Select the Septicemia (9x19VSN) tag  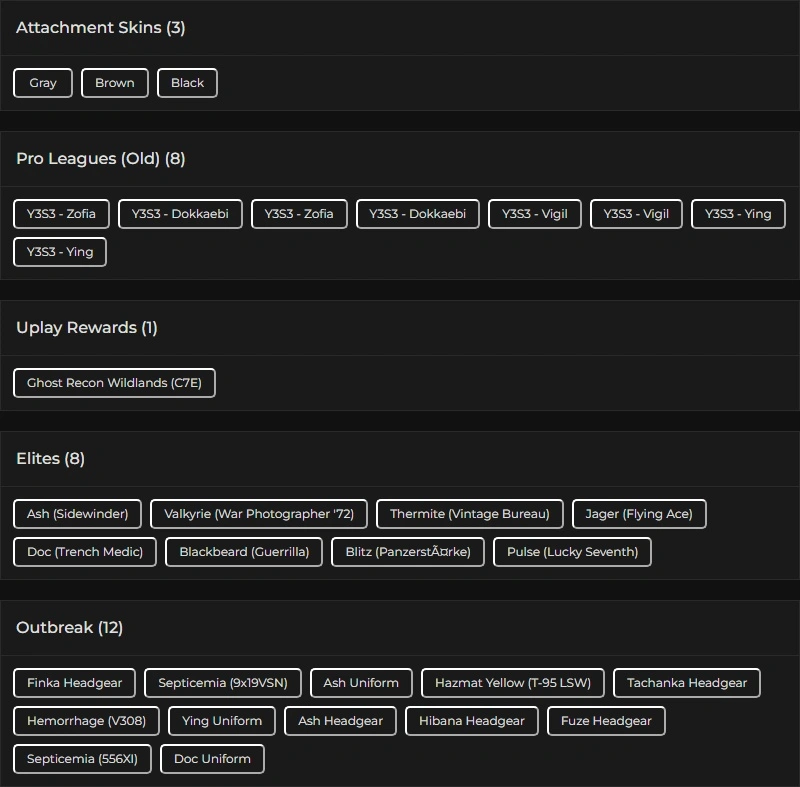tap(223, 682)
